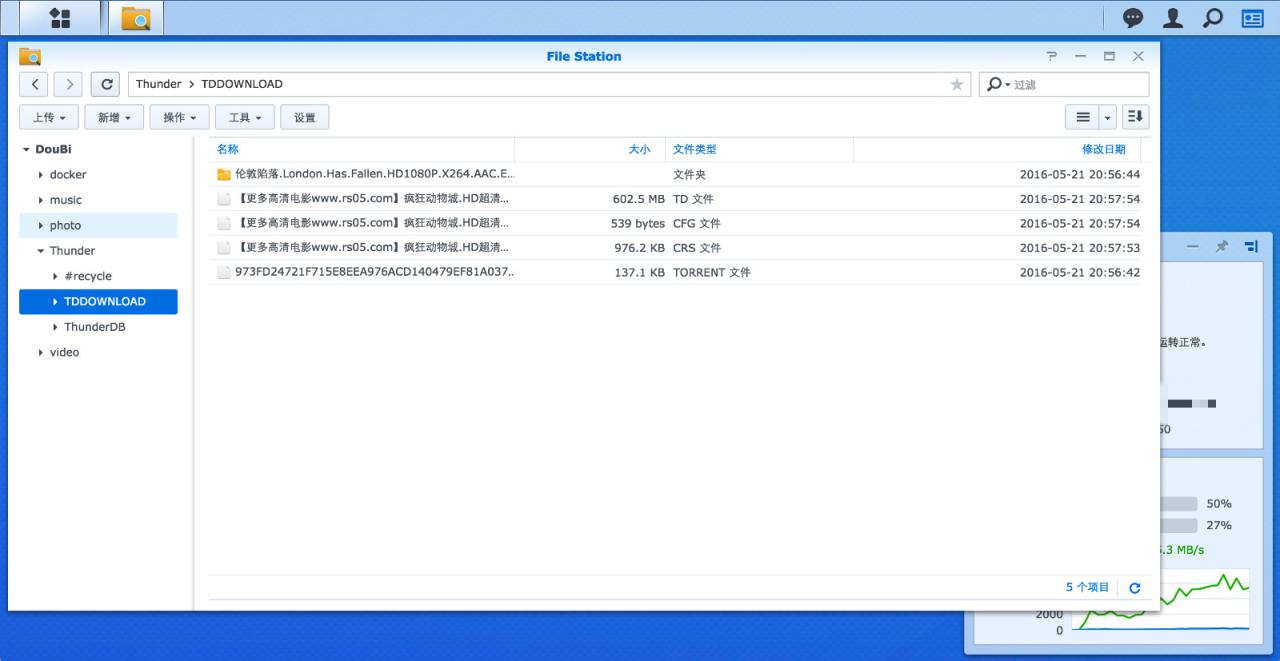Expand the docker folder in tree
Image resolution: width=1280 pixels, height=661 pixels.
pos(41,175)
